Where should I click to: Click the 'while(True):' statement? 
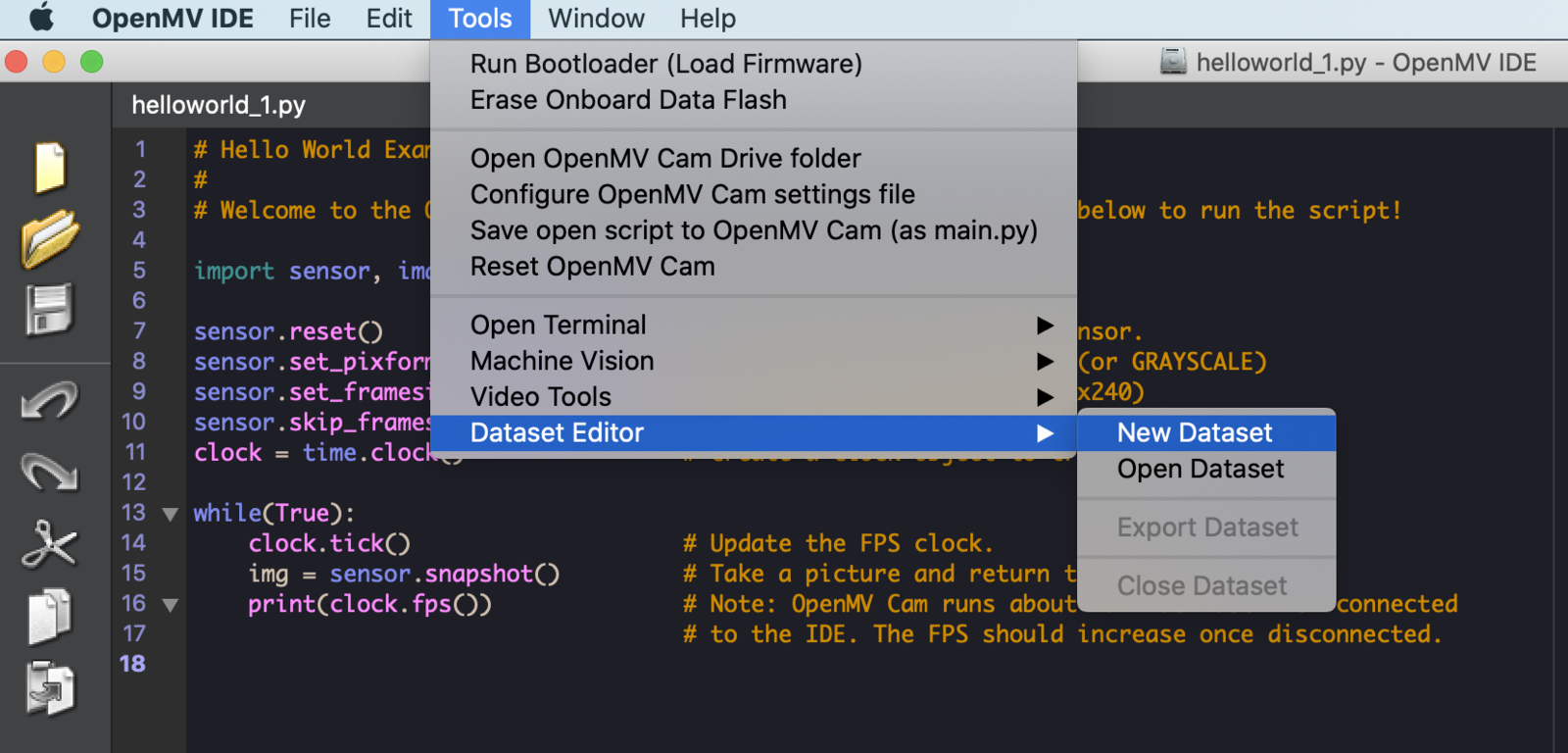point(273,513)
